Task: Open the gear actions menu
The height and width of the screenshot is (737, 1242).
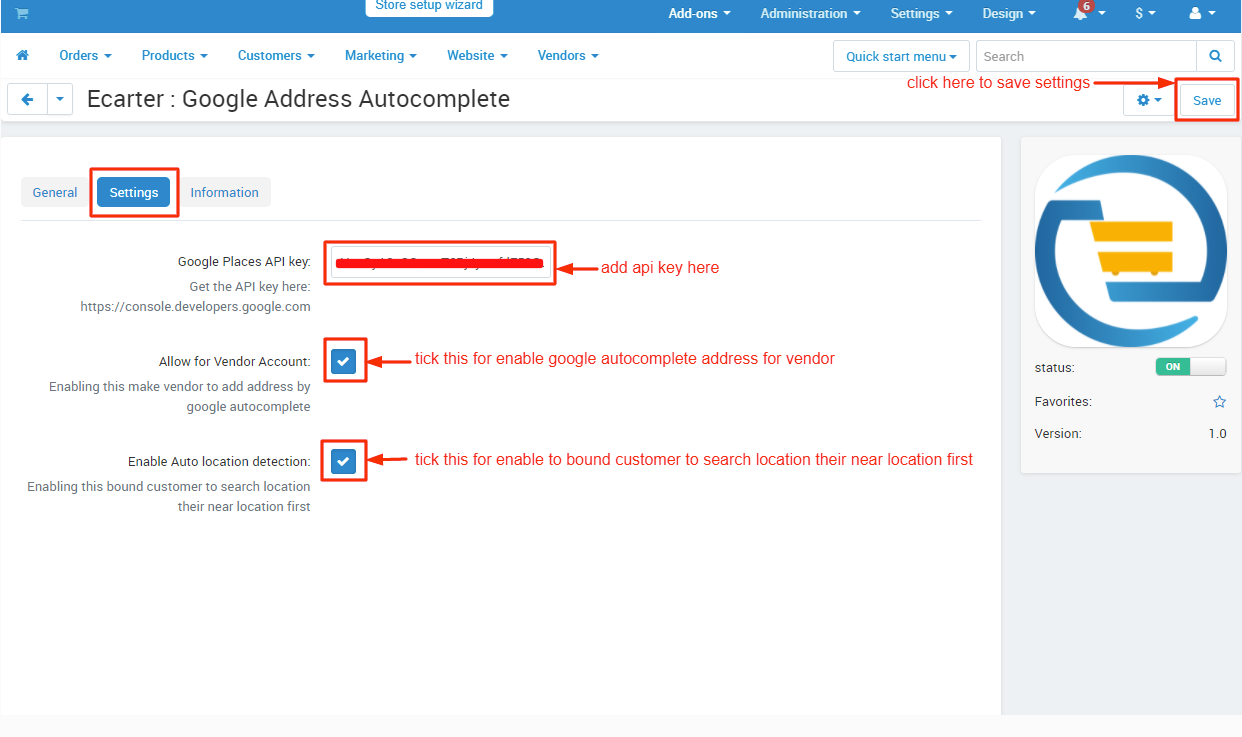Action: tap(1149, 100)
